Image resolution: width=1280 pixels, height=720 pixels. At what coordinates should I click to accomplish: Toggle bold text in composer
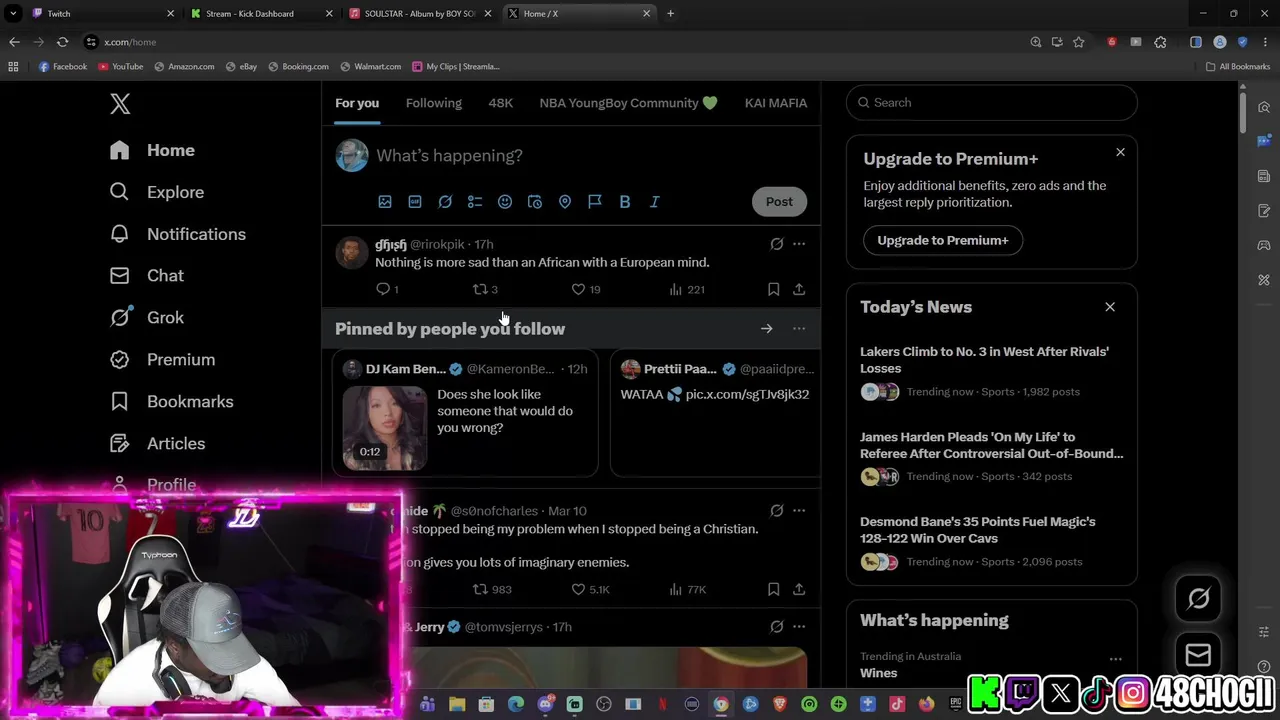(x=625, y=202)
